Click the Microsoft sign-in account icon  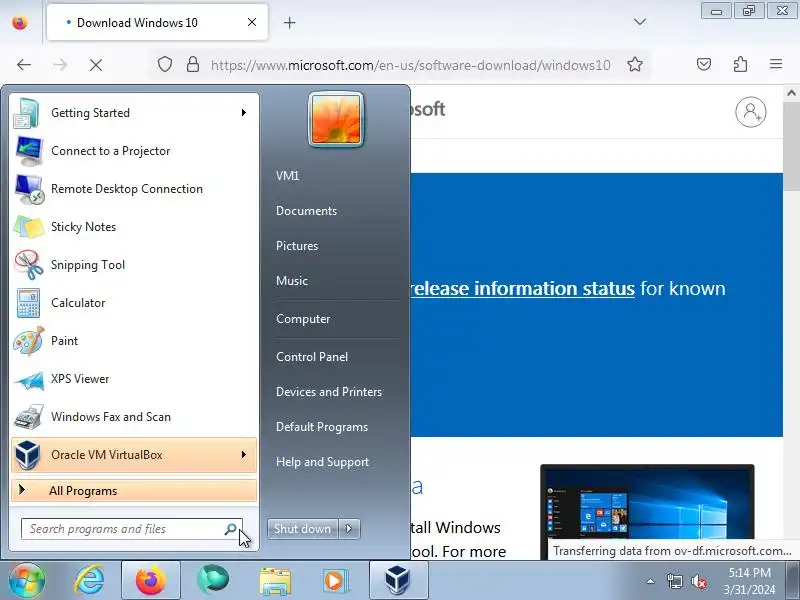(751, 112)
